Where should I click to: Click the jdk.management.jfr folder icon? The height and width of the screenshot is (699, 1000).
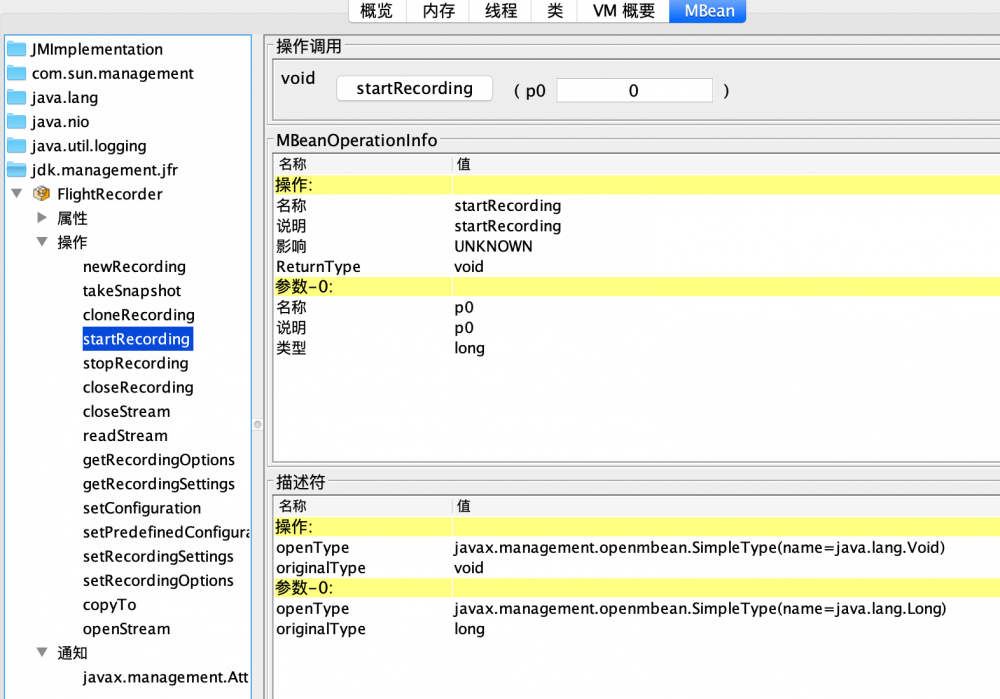[x=17, y=170]
